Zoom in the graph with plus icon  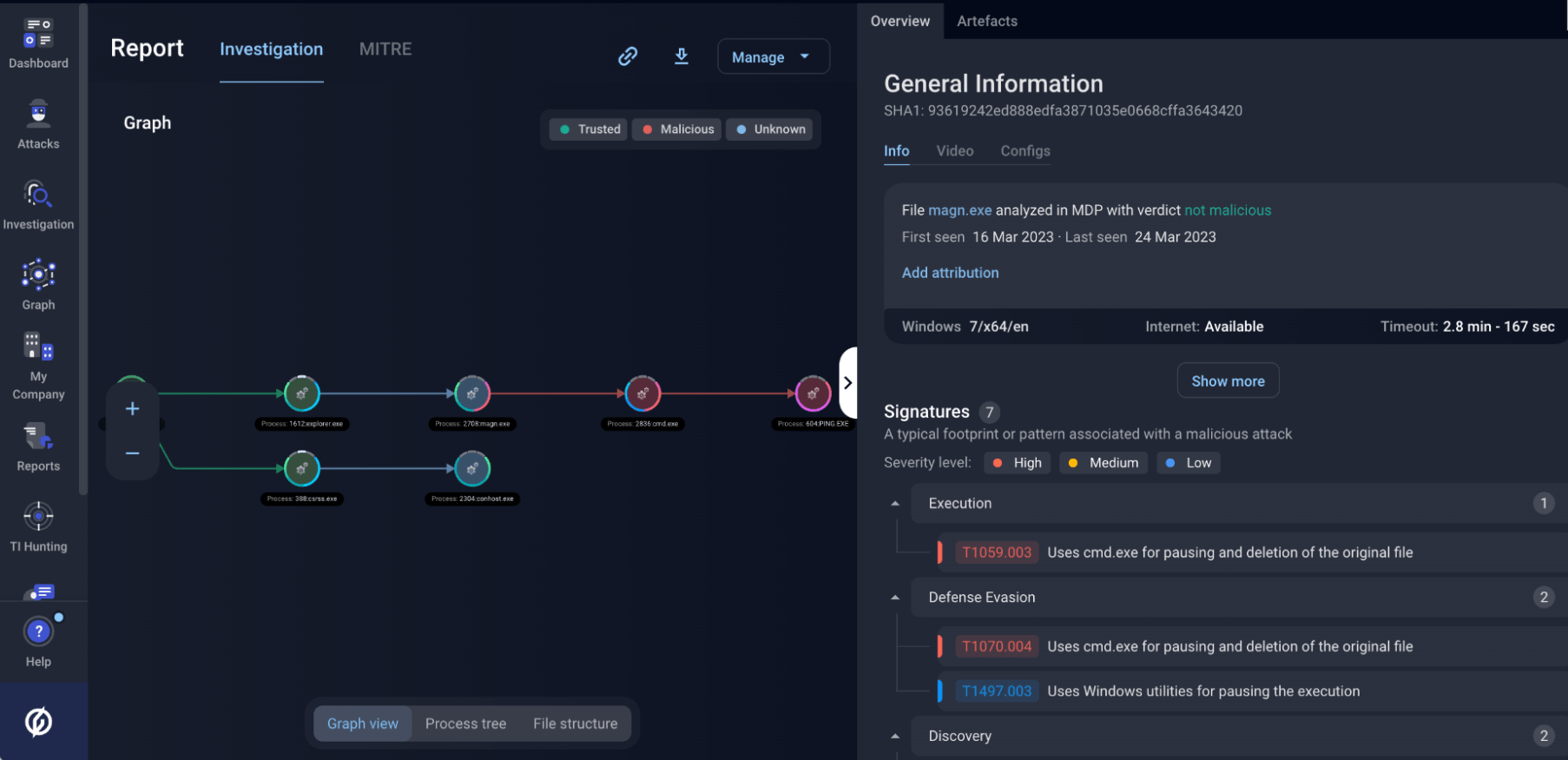pos(132,408)
